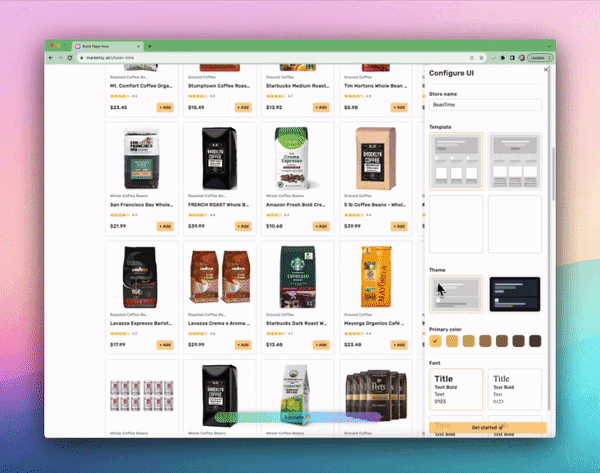The width and height of the screenshot is (600, 473).
Task: Toggle the browser side panel icon
Action: point(512,58)
